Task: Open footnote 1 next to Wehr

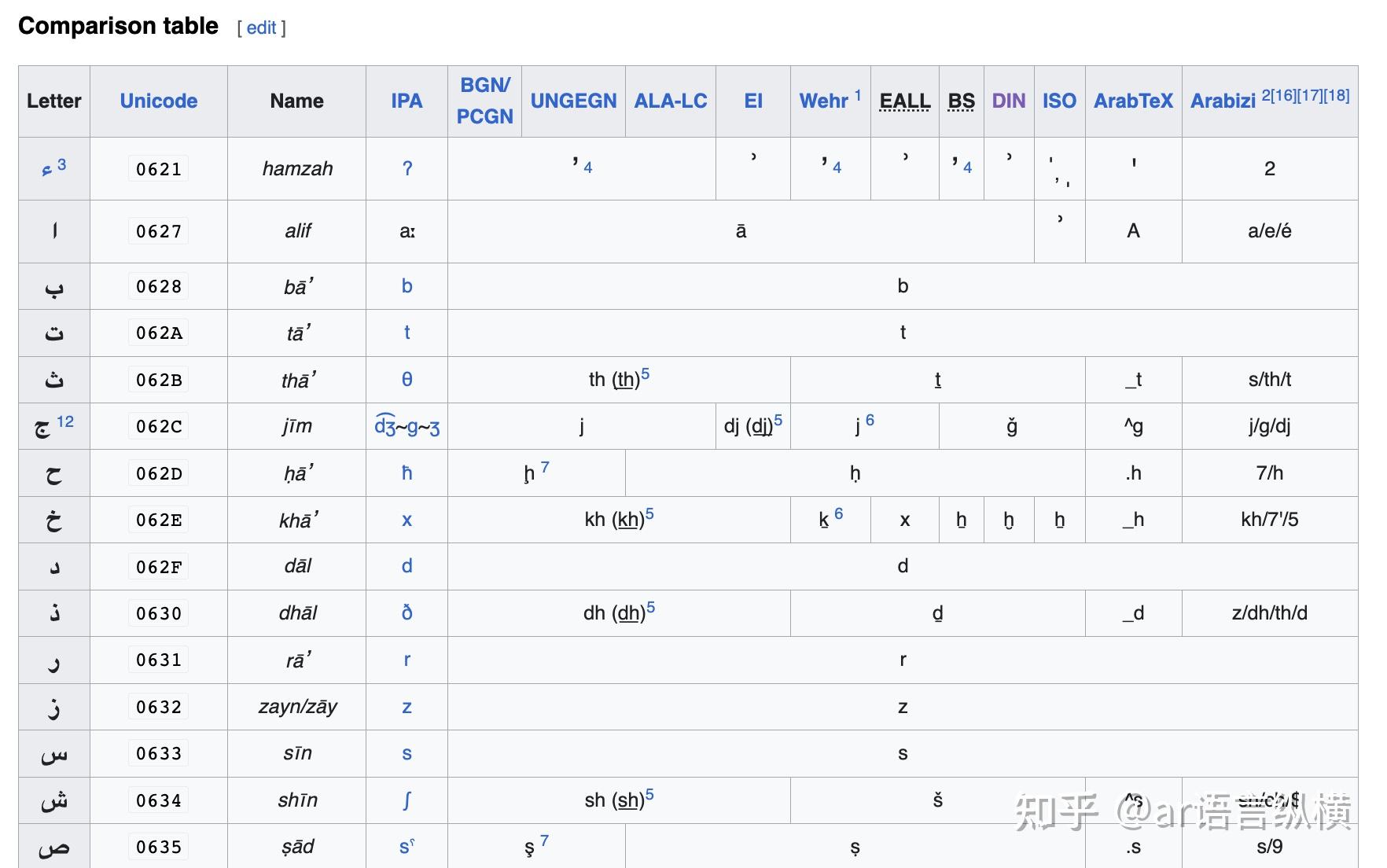Action: click(x=858, y=94)
